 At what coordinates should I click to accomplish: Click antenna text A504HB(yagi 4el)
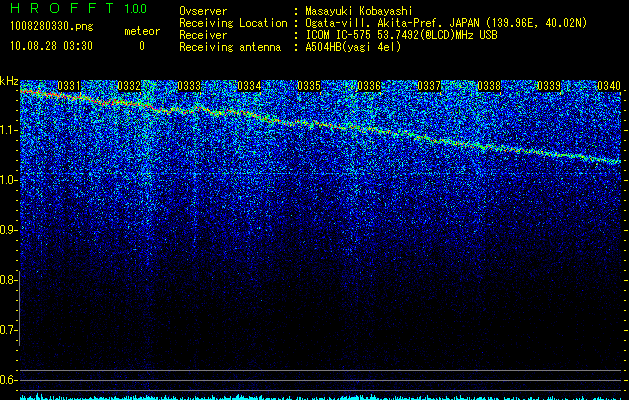point(353,47)
